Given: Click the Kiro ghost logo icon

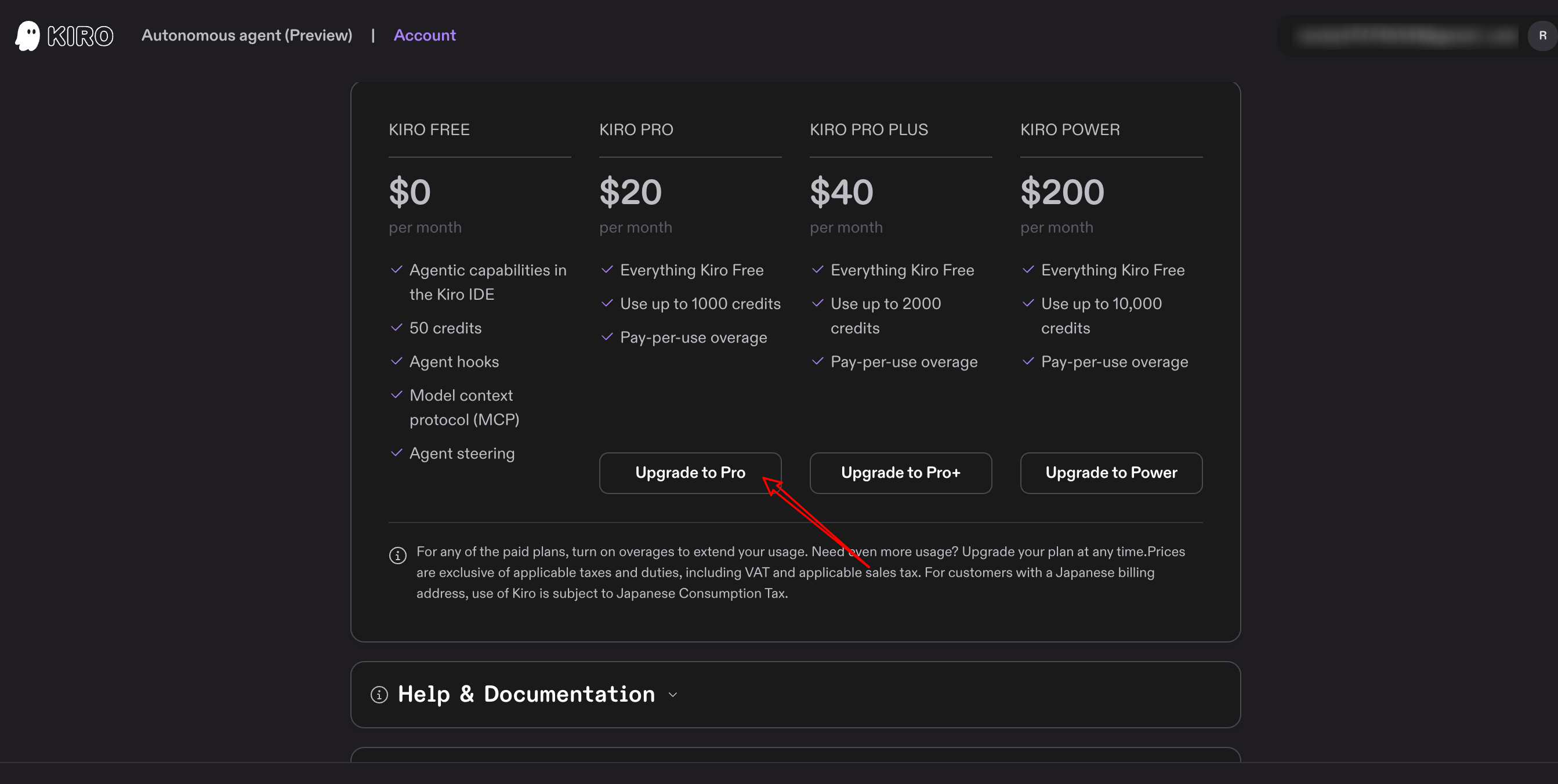Looking at the screenshot, I should click(27, 36).
